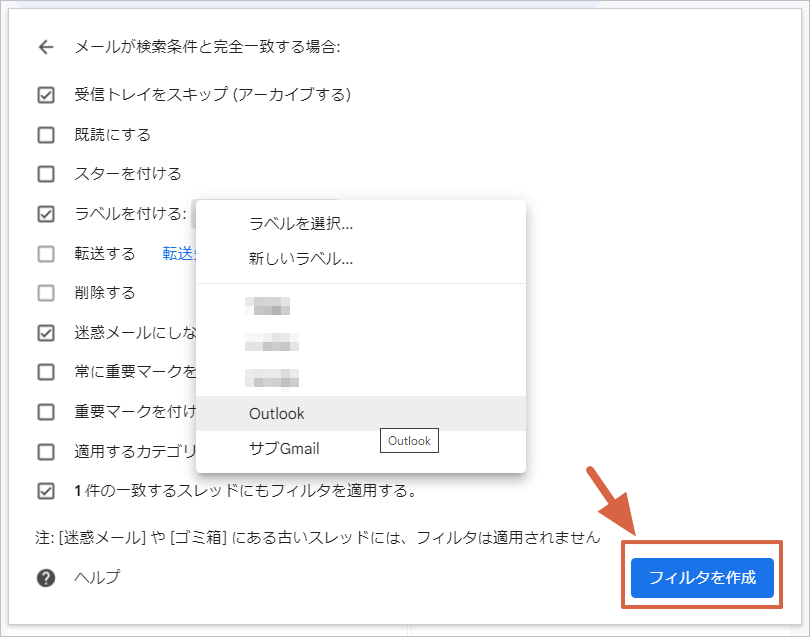The image size is (810, 637).
Task: Enable 常に重要マークを付ける
Action: point(45,371)
